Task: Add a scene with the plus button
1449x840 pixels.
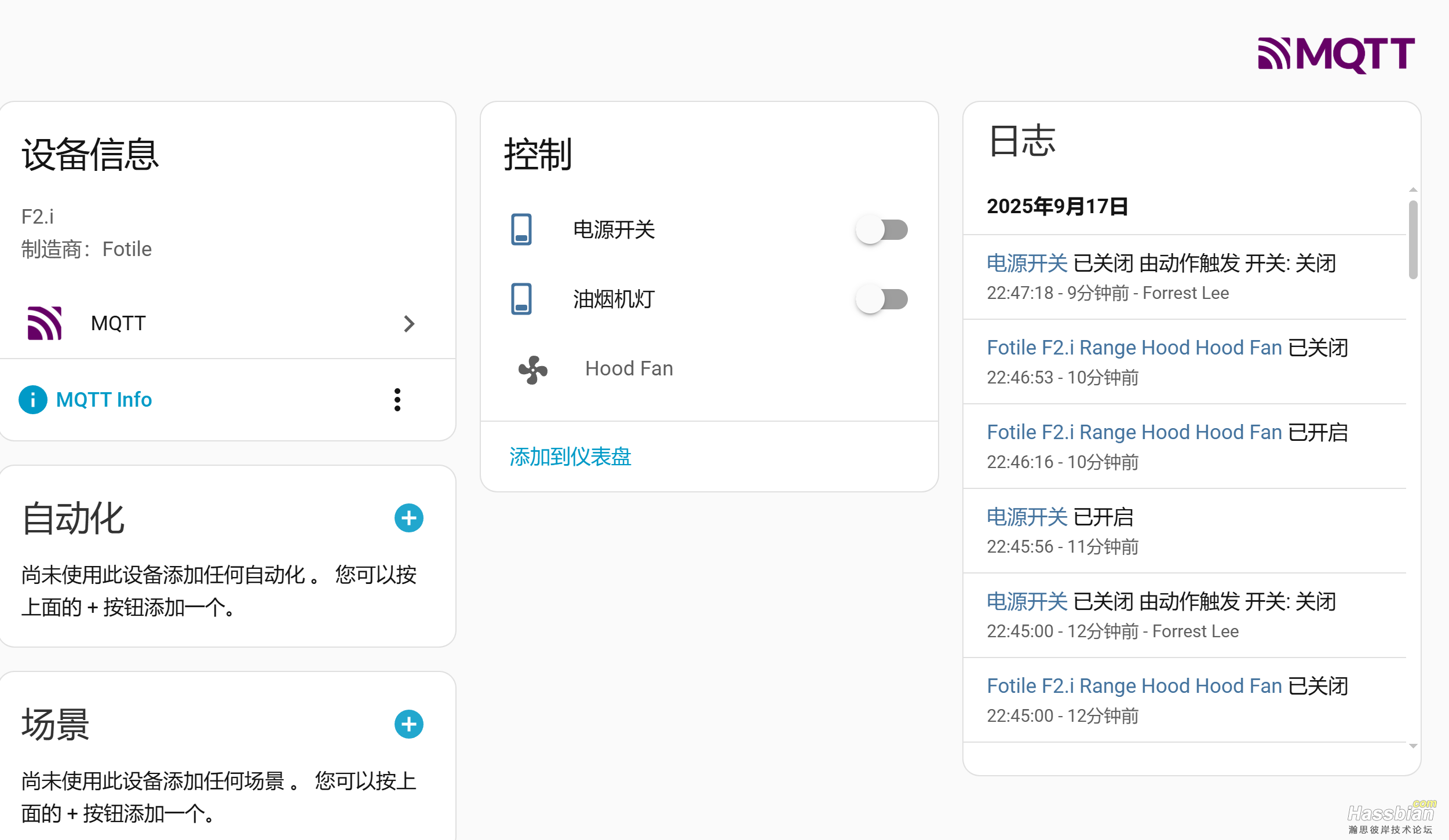Action: coord(409,724)
